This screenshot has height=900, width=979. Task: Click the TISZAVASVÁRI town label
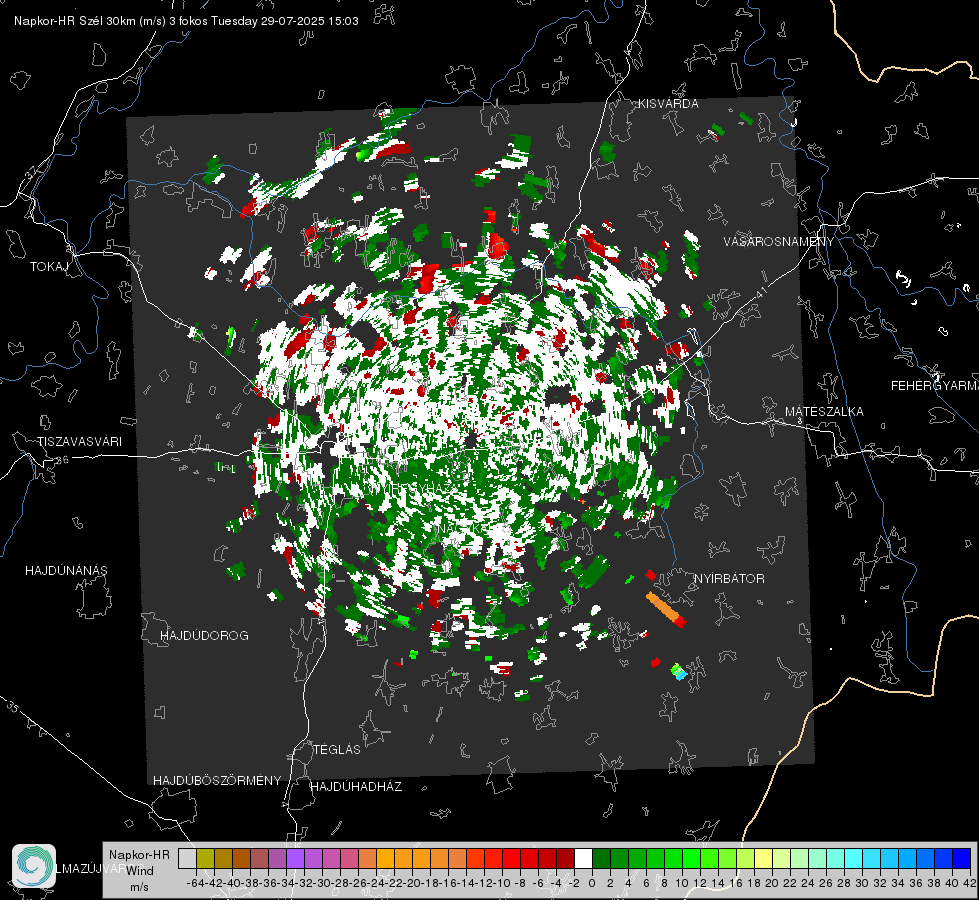tap(79, 442)
